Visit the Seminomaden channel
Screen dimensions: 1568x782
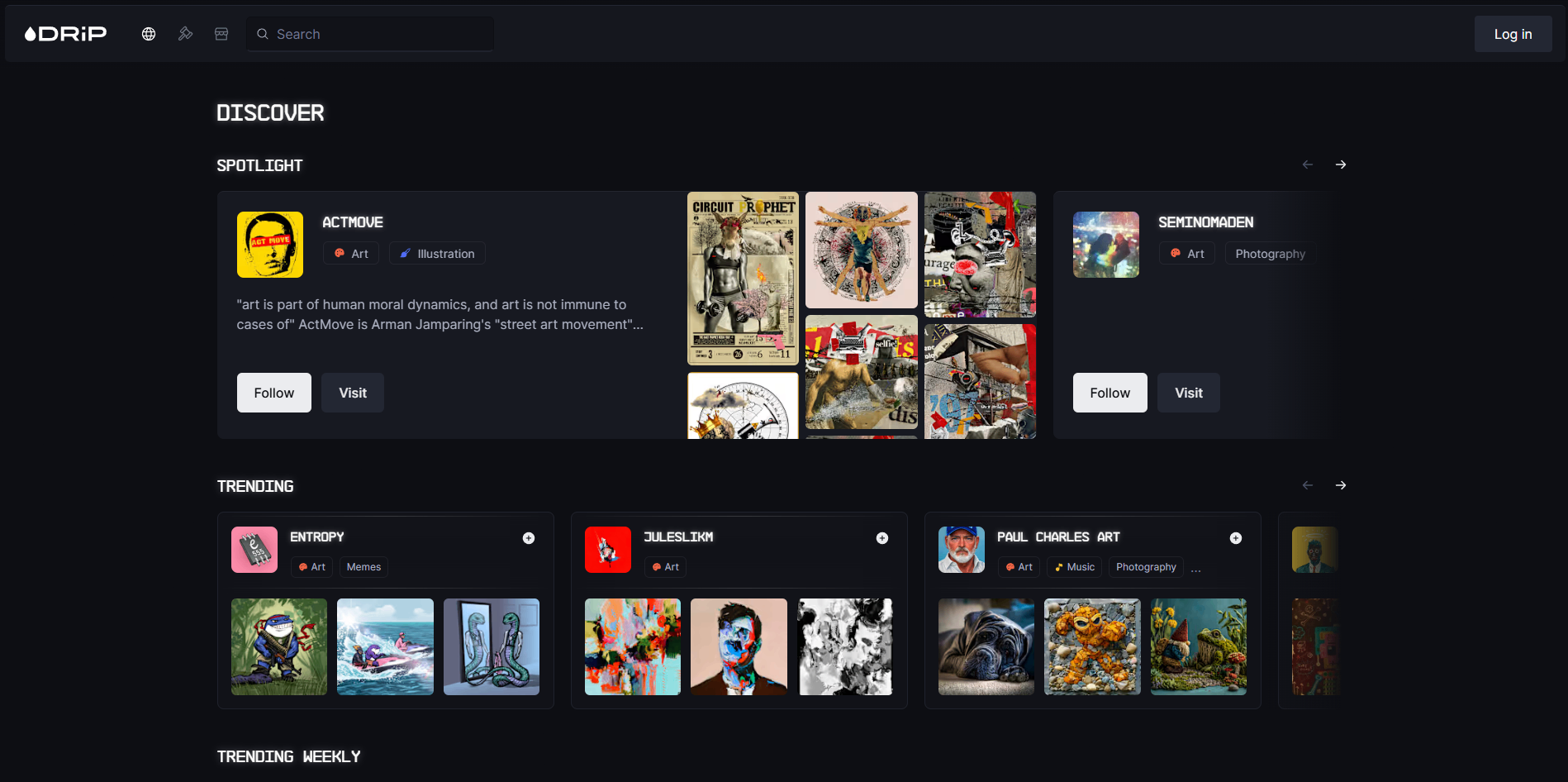(x=1188, y=393)
